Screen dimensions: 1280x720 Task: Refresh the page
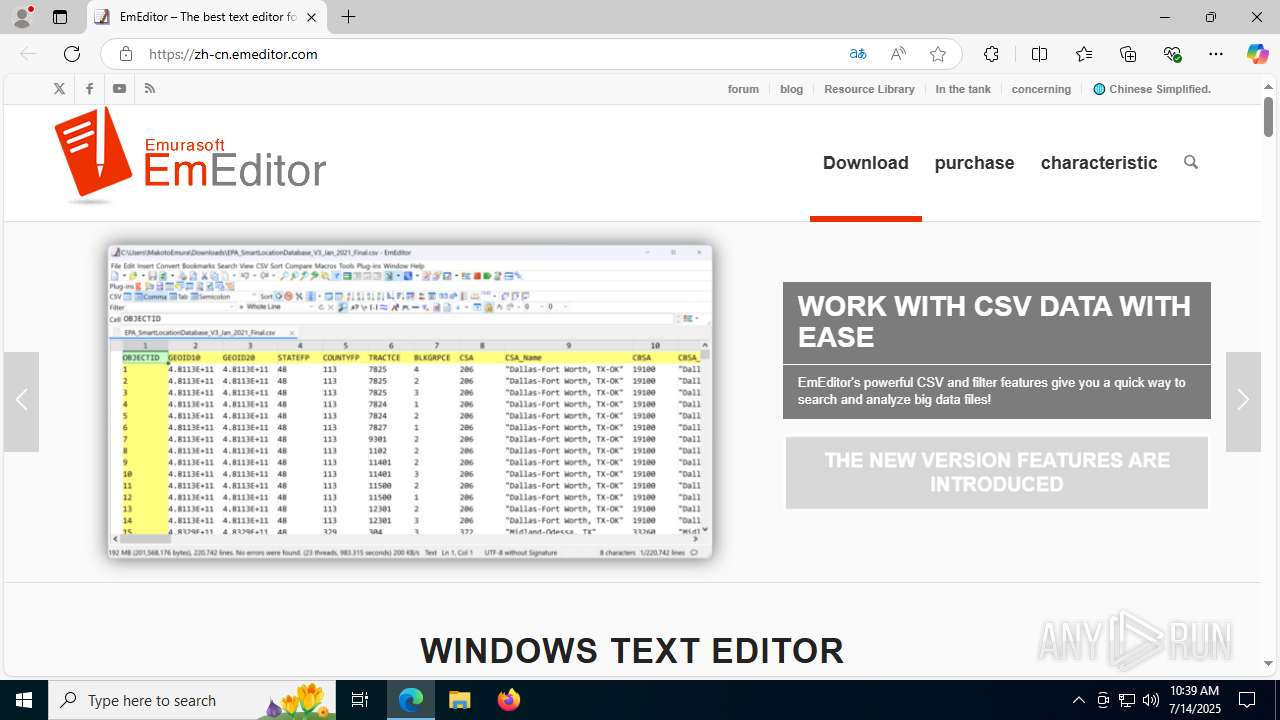tap(72, 54)
